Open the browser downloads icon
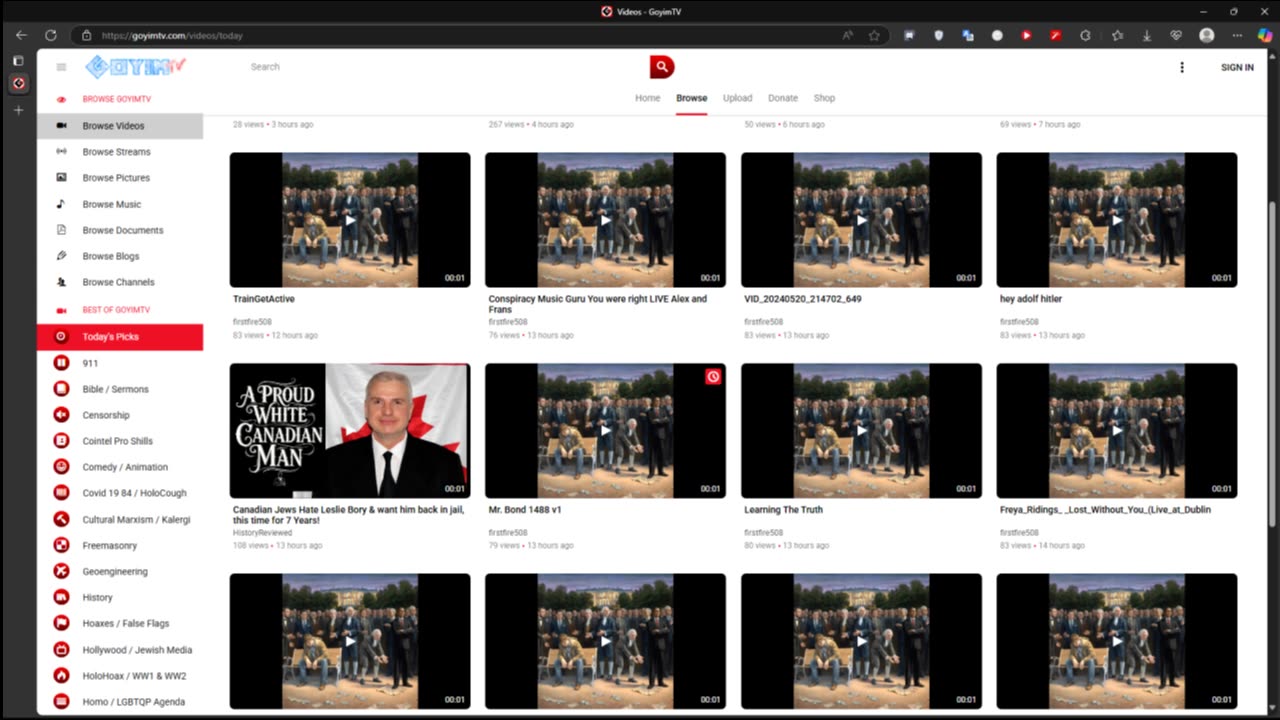The image size is (1280, 720). pyautogui.click(x=1146, y=35)
